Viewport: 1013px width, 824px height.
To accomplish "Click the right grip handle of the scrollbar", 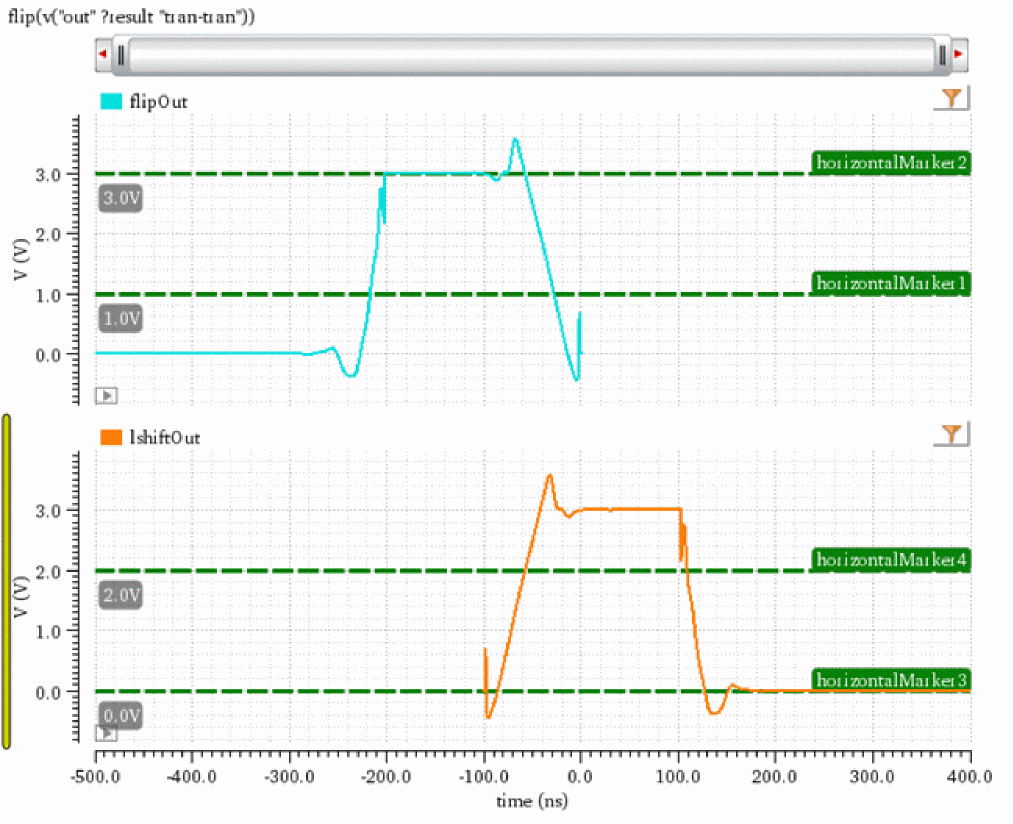I will pos(942,56).
